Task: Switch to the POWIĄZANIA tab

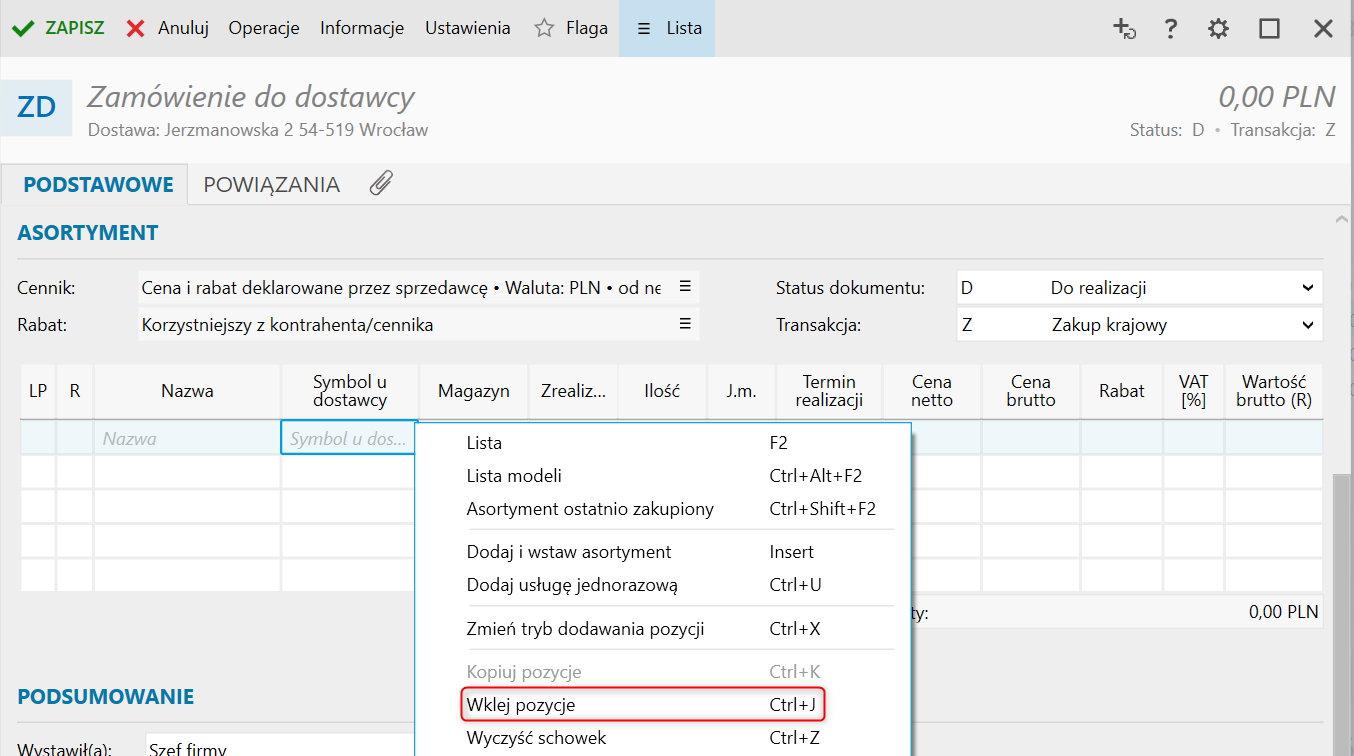Action: tap(271, 185)
